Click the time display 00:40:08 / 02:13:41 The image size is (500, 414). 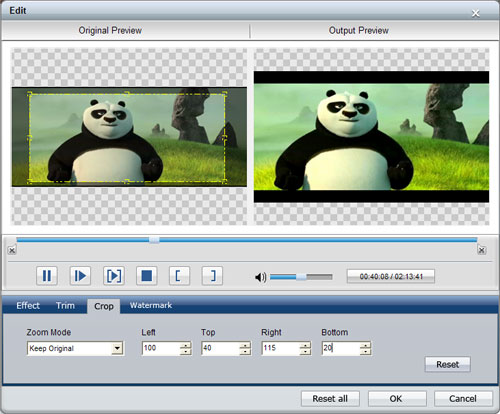coord(391,276)
